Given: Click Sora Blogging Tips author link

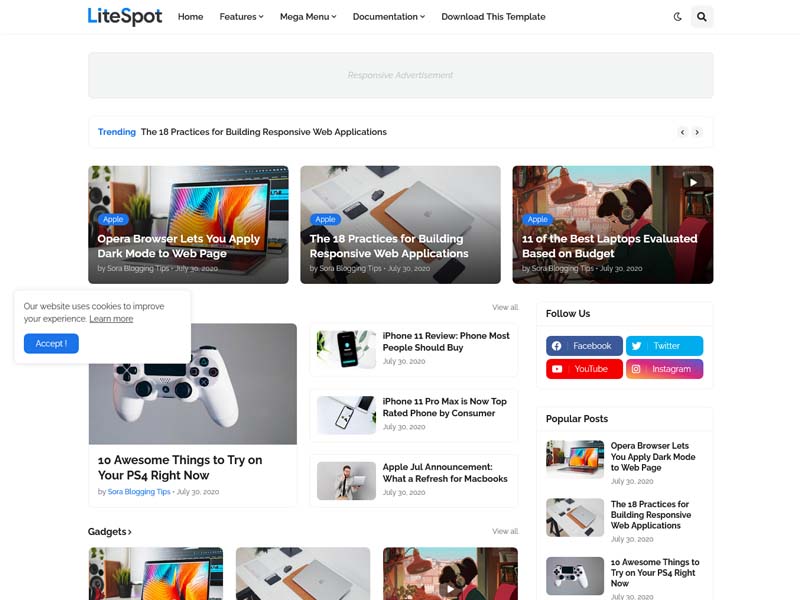Looking at the screenshot, I should (x=139, y=492).
